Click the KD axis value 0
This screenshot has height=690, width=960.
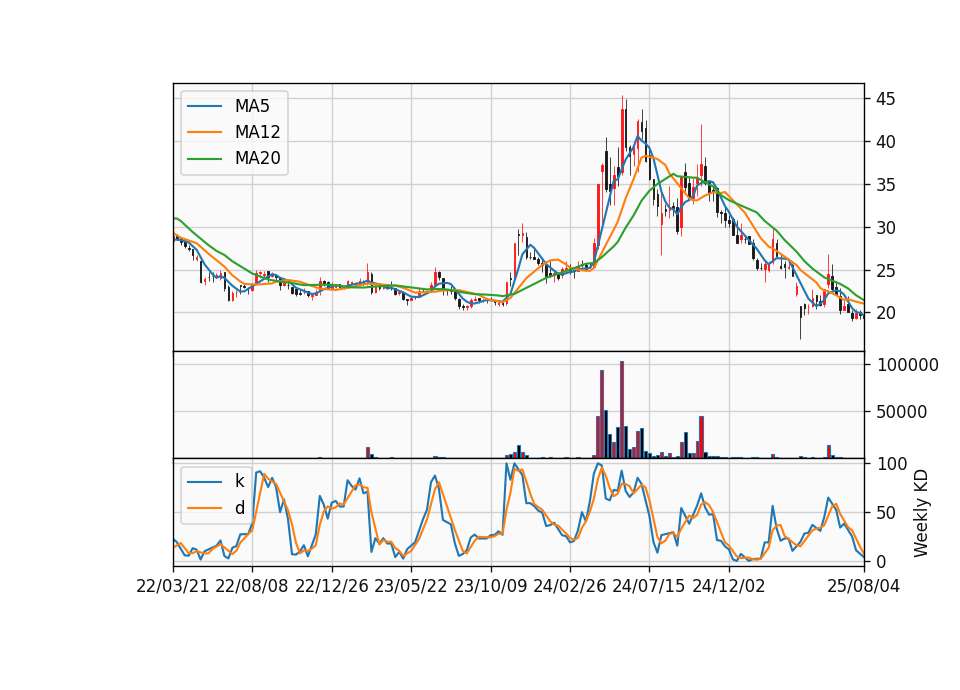881,561
